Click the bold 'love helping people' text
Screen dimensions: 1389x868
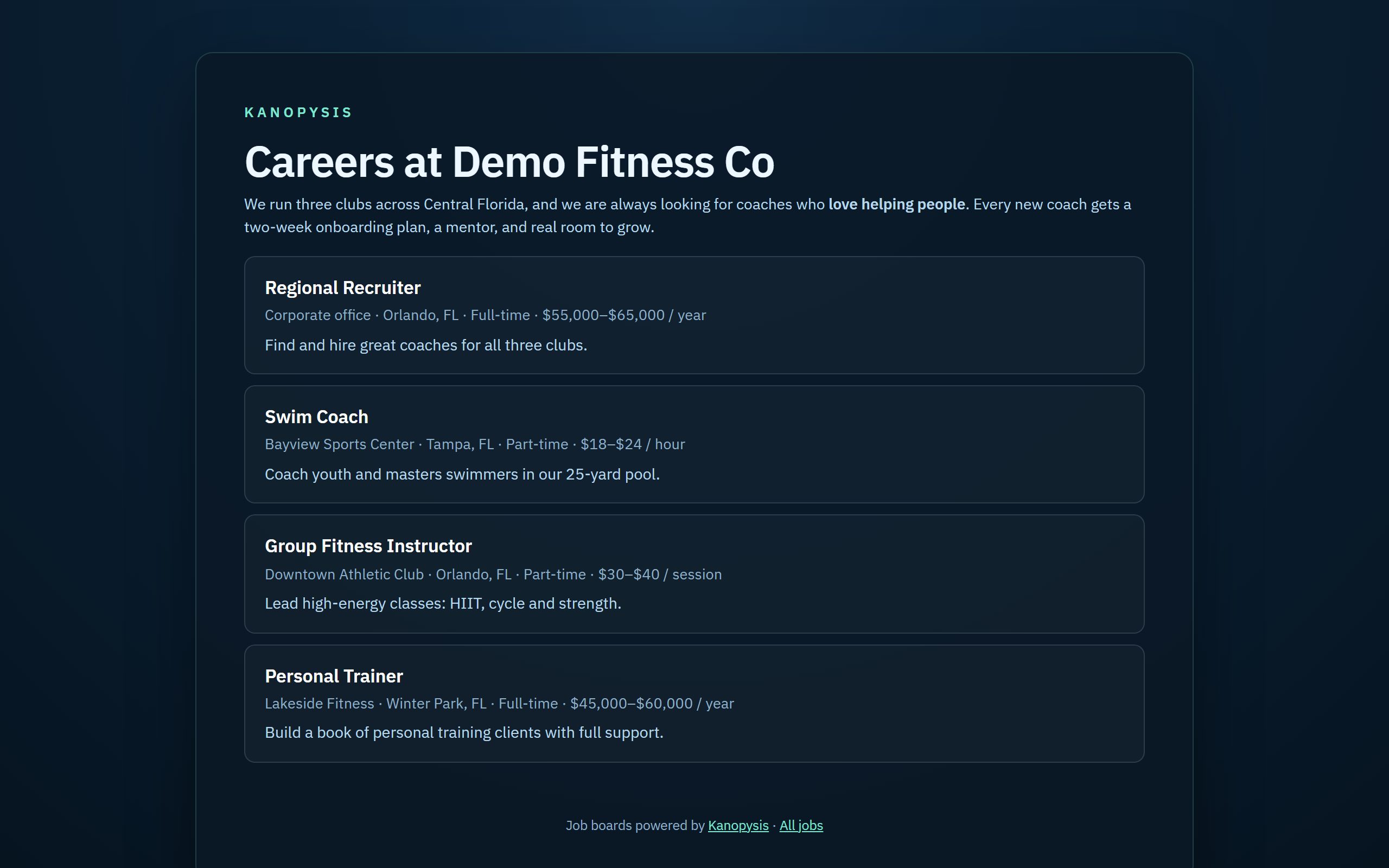point(896,205)
